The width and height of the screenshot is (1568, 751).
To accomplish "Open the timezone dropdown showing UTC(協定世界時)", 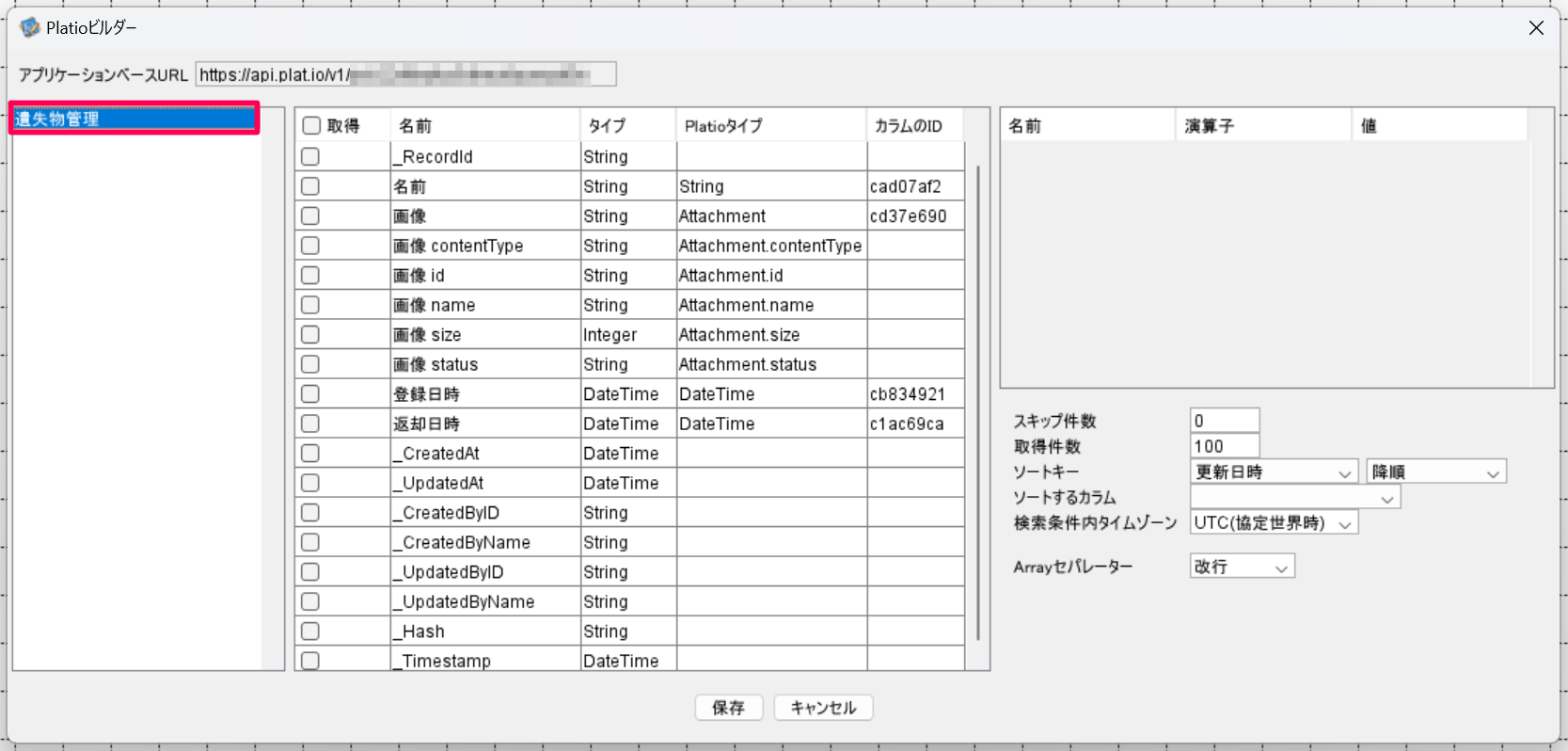I will pyautogui.click(x=1274, y=523).
